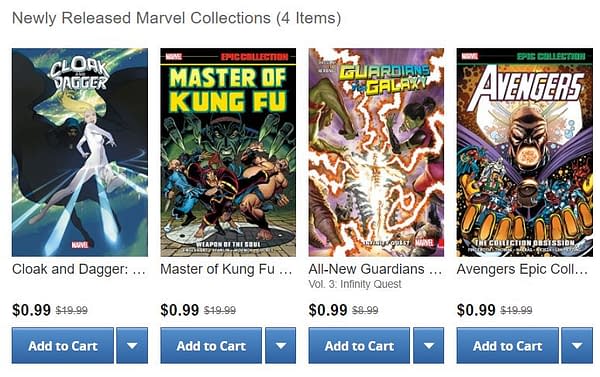
Task: Open dropdown arrow beside Avengers Add to Cart
Action: pyautogui.click(x=577, y=345)
